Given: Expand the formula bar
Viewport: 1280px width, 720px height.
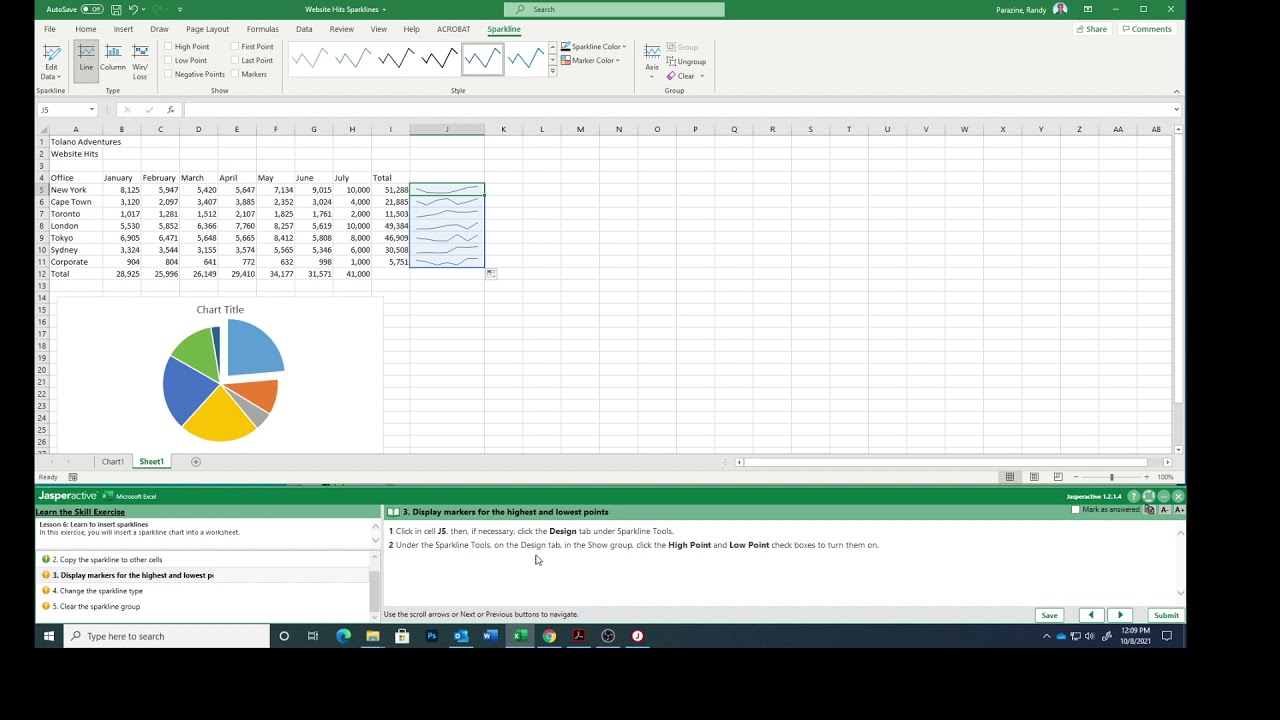Looking at the screenshot, I should 1176,110.
